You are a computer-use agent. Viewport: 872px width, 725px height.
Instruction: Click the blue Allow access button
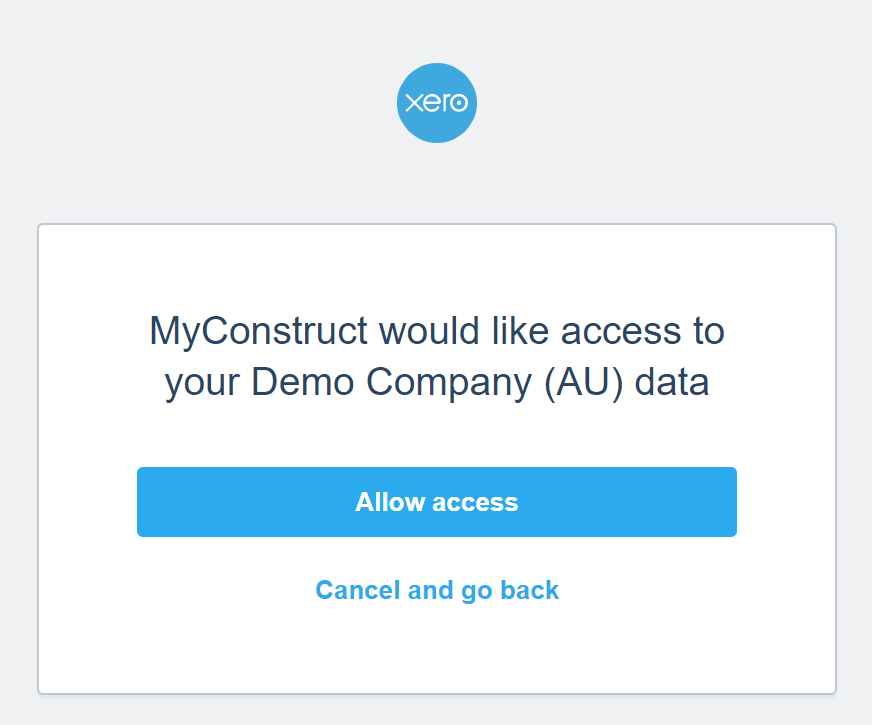pos(437,502)
